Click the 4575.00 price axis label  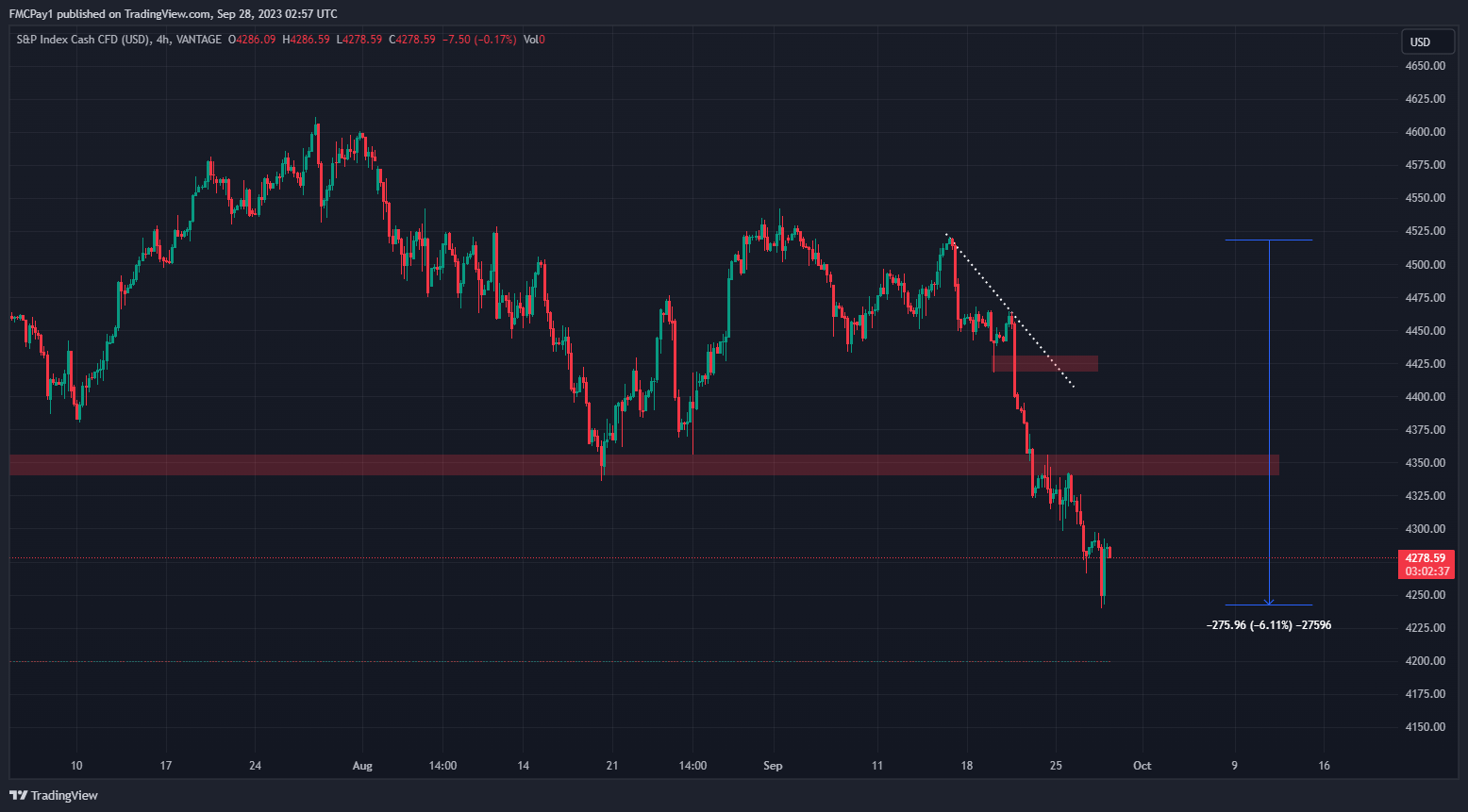[x=1425, y=165]
